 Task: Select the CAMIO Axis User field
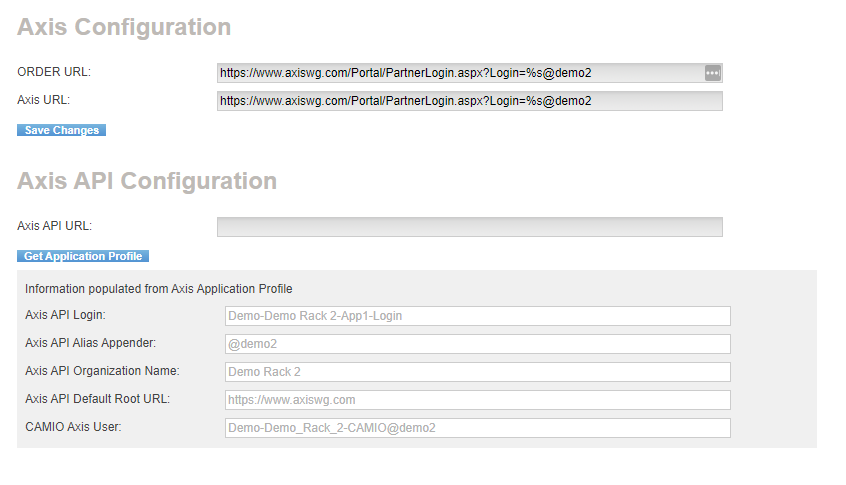click(477, 428)
